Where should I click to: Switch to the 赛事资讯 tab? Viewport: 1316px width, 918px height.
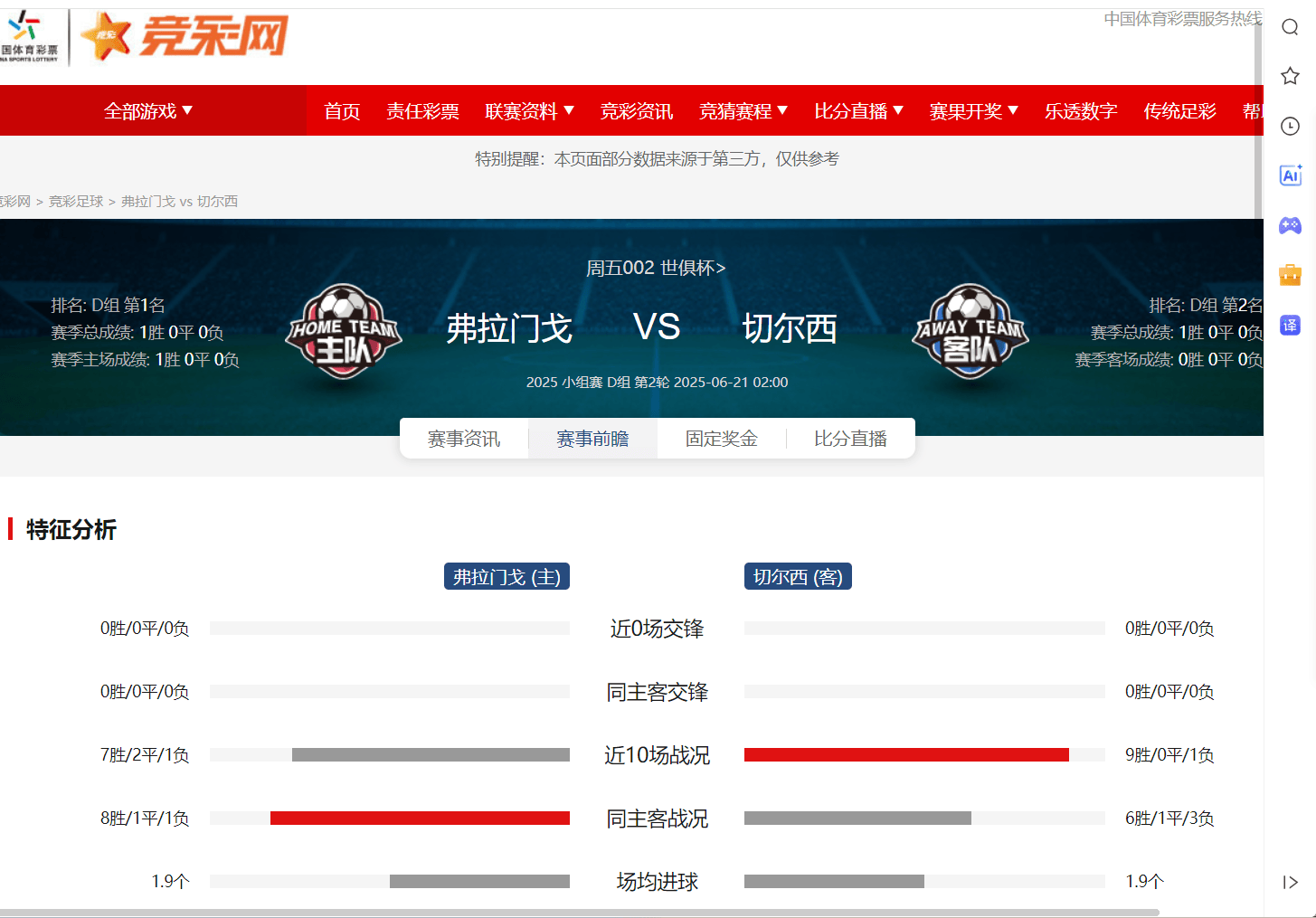pyautogui.click(x=463, y=439)
